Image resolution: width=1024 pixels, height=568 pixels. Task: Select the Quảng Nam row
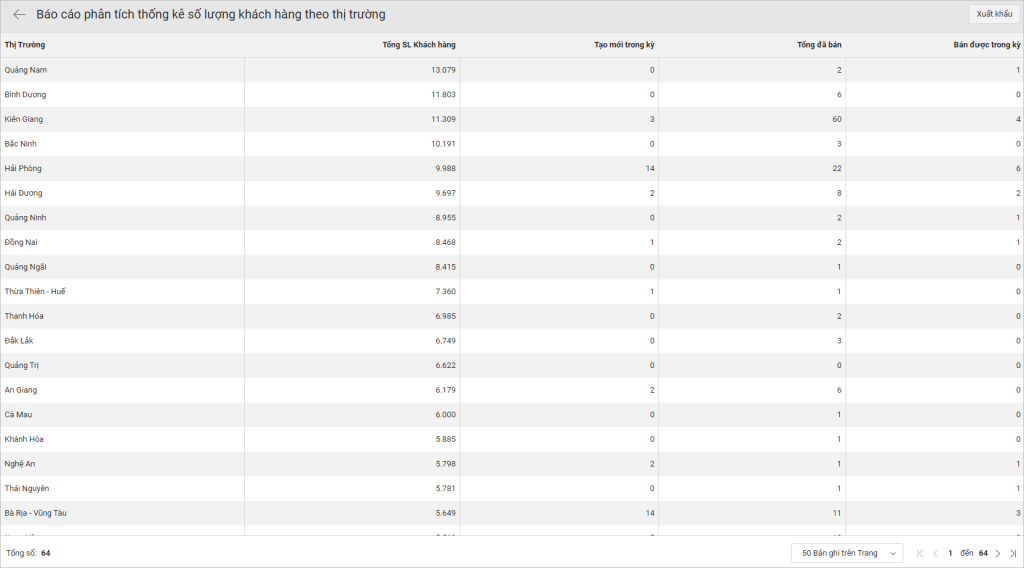coord(512,70)
